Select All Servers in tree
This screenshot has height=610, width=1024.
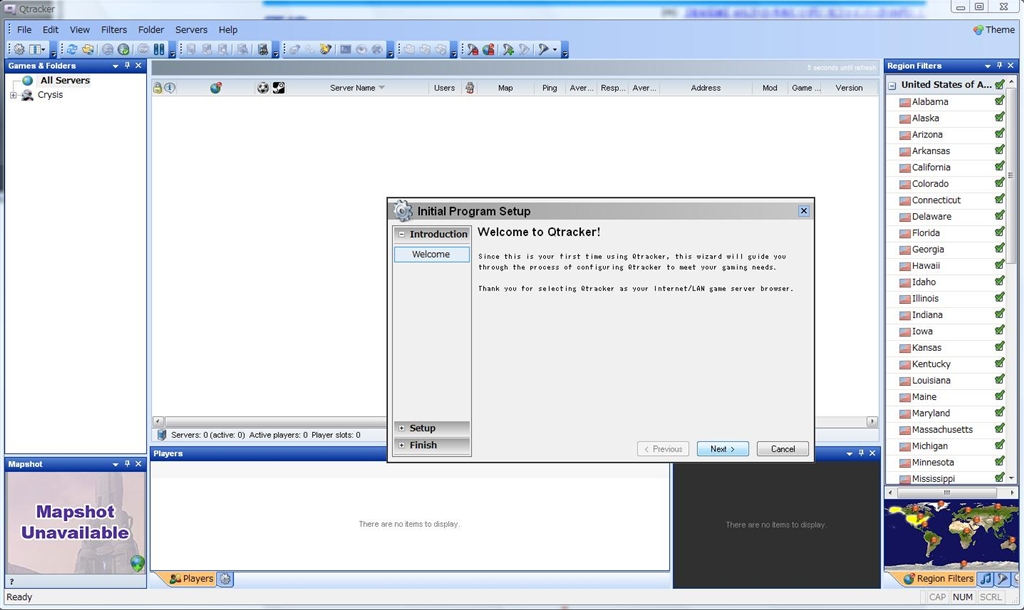pos(65,80)
